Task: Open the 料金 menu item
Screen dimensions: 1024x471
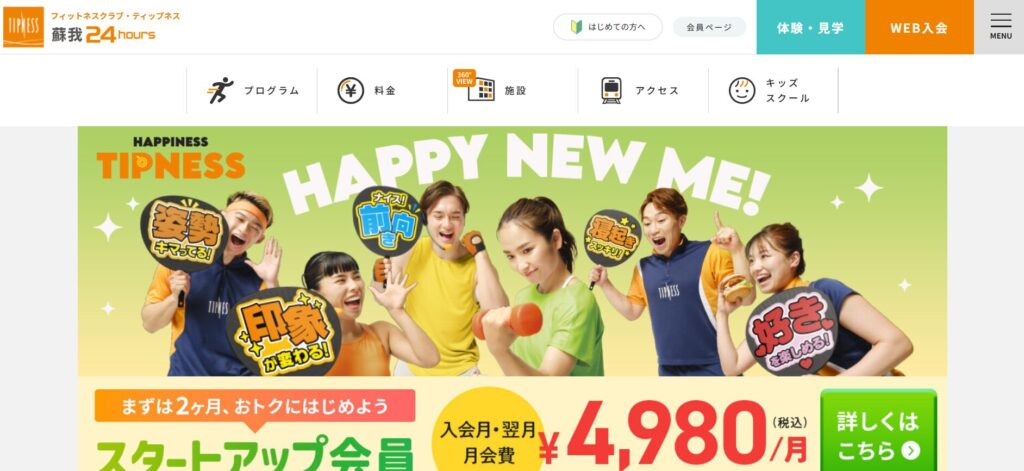Action: pos(383,91)
